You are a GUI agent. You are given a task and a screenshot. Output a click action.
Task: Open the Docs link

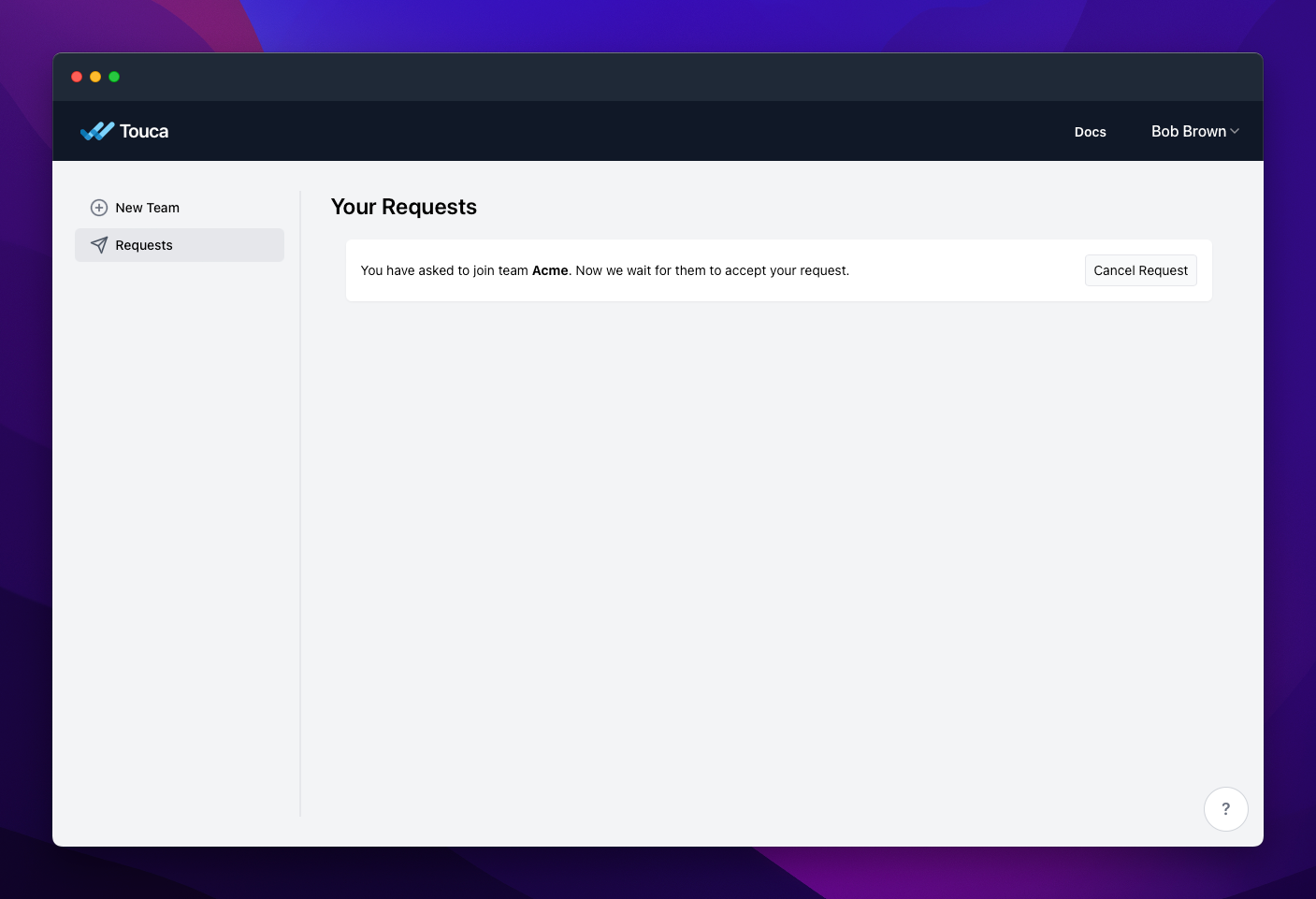click(x=1091, y=132)
